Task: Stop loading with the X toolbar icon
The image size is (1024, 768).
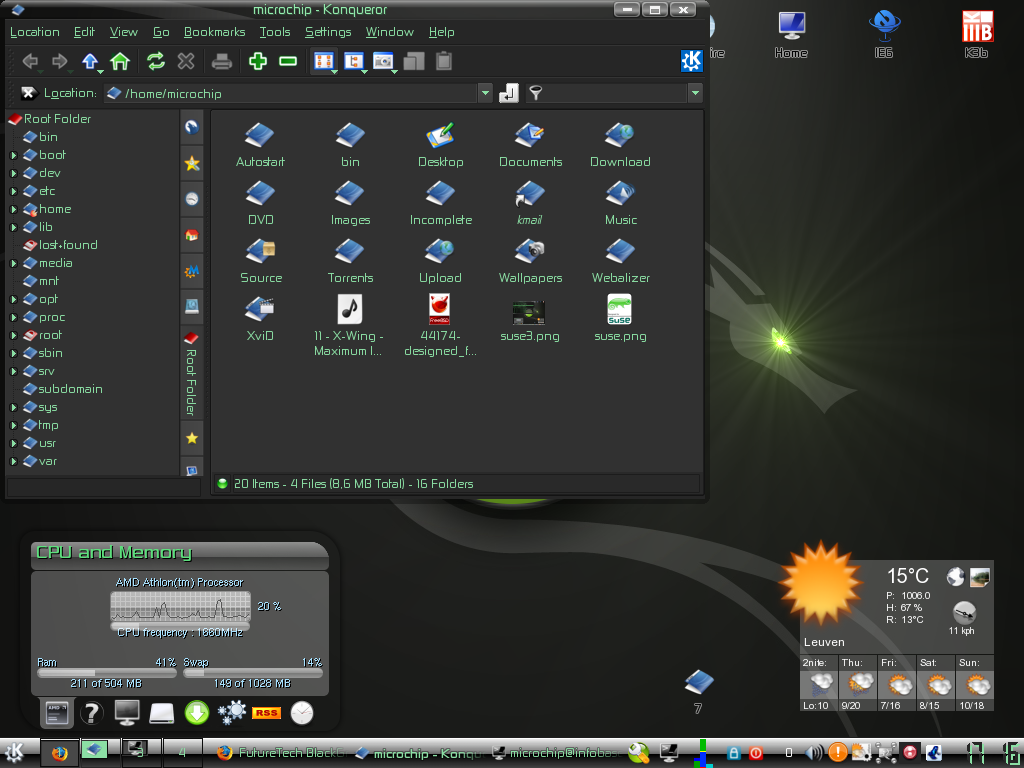Action: [186, 61]
